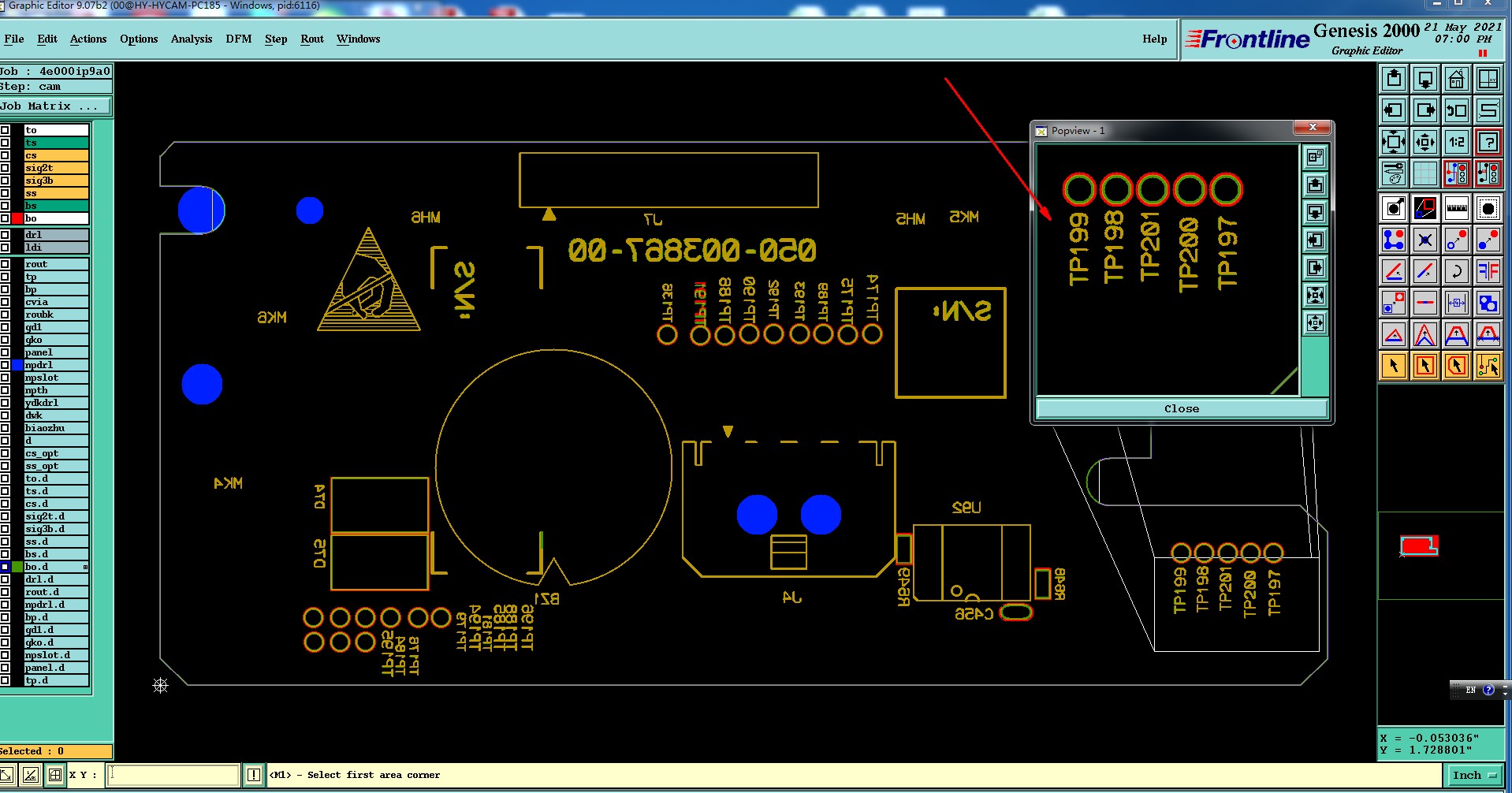This screenshot has width=1512, height=793.
Task: Click the blue color swatch beside mpdrl layer
Action: pos(17,365)
